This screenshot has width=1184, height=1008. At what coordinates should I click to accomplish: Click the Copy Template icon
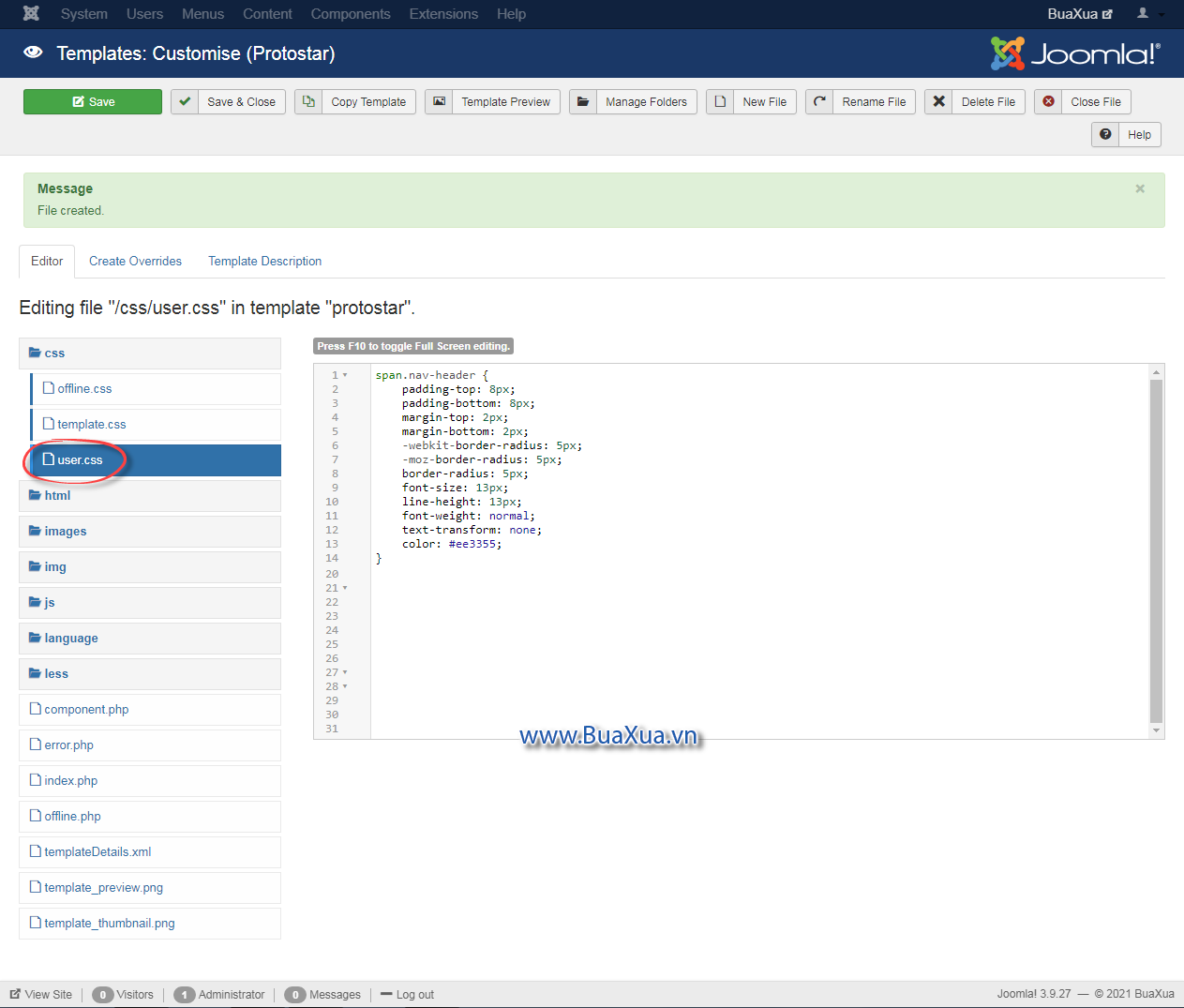tap(308, 101)
